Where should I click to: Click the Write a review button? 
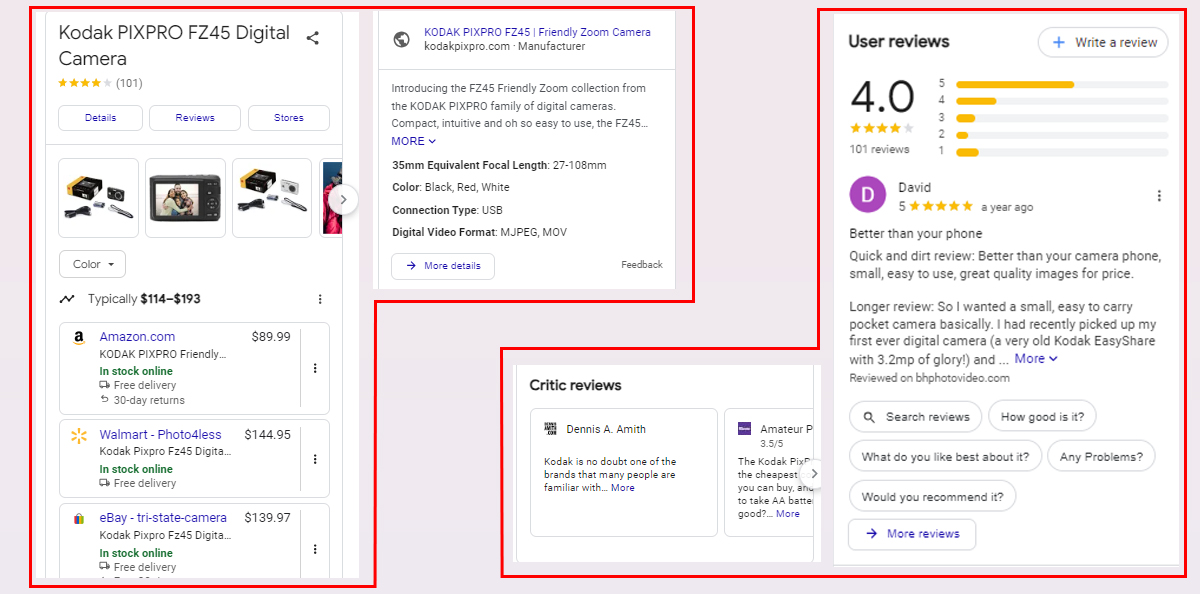pyautogui.click(x=1102, y=42)
